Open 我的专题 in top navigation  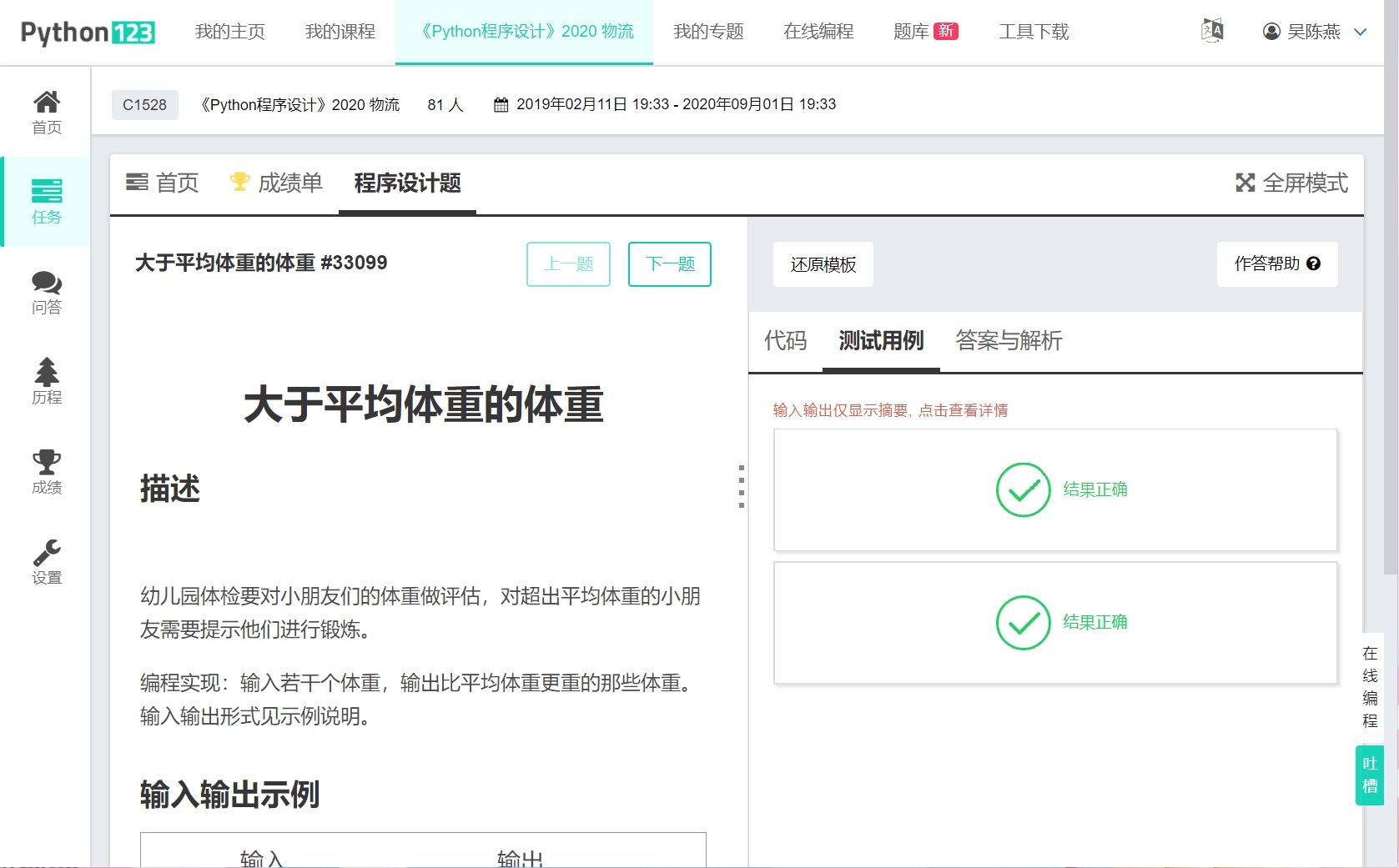pos(709,32)
